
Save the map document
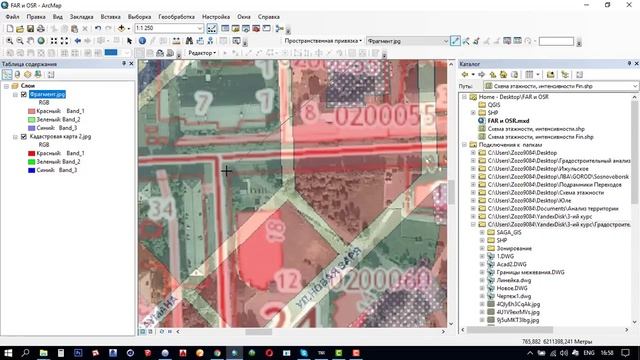(30, 29)
